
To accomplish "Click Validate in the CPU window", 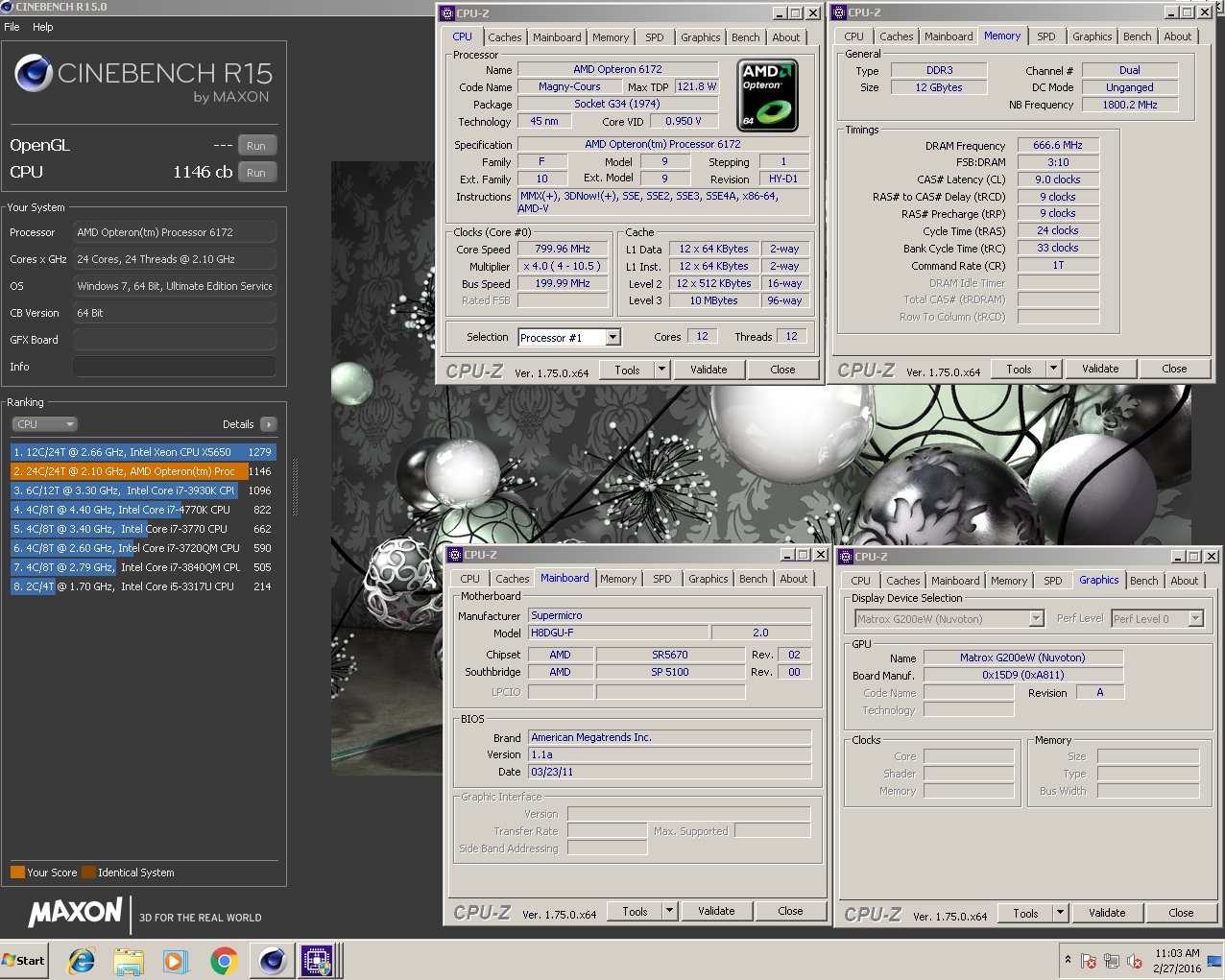I will 709,370.
